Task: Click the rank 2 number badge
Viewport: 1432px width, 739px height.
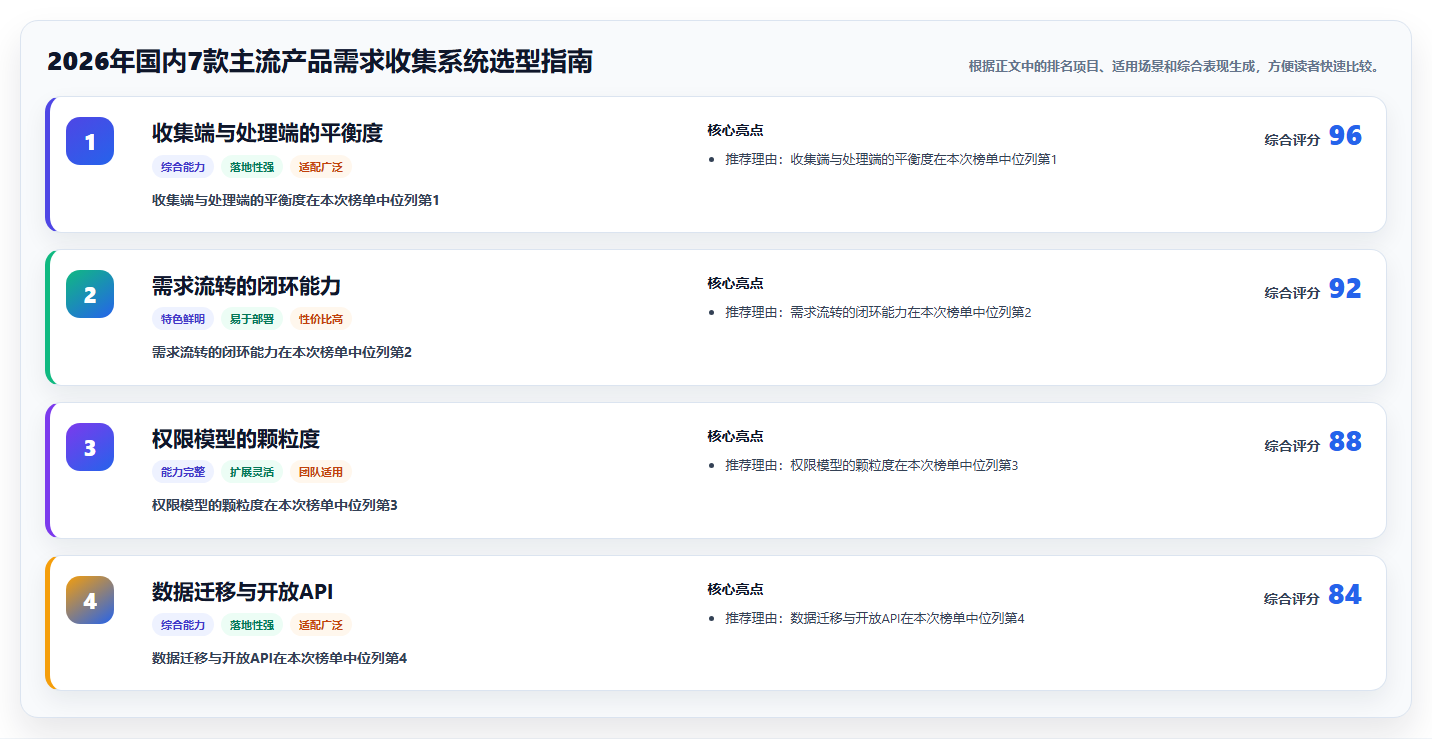Action: point(90,294)
